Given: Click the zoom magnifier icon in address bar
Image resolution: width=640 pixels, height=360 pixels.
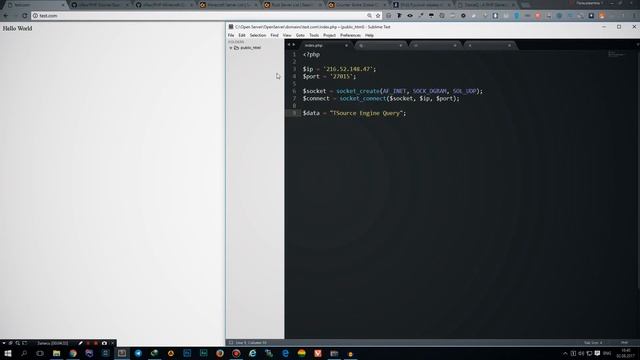Looking at the screenshot, I should pos(369,16).
